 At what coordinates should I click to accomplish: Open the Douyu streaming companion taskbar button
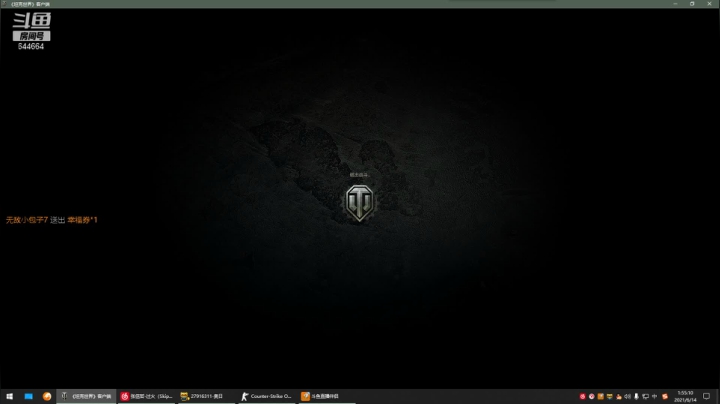pos(327,396)
